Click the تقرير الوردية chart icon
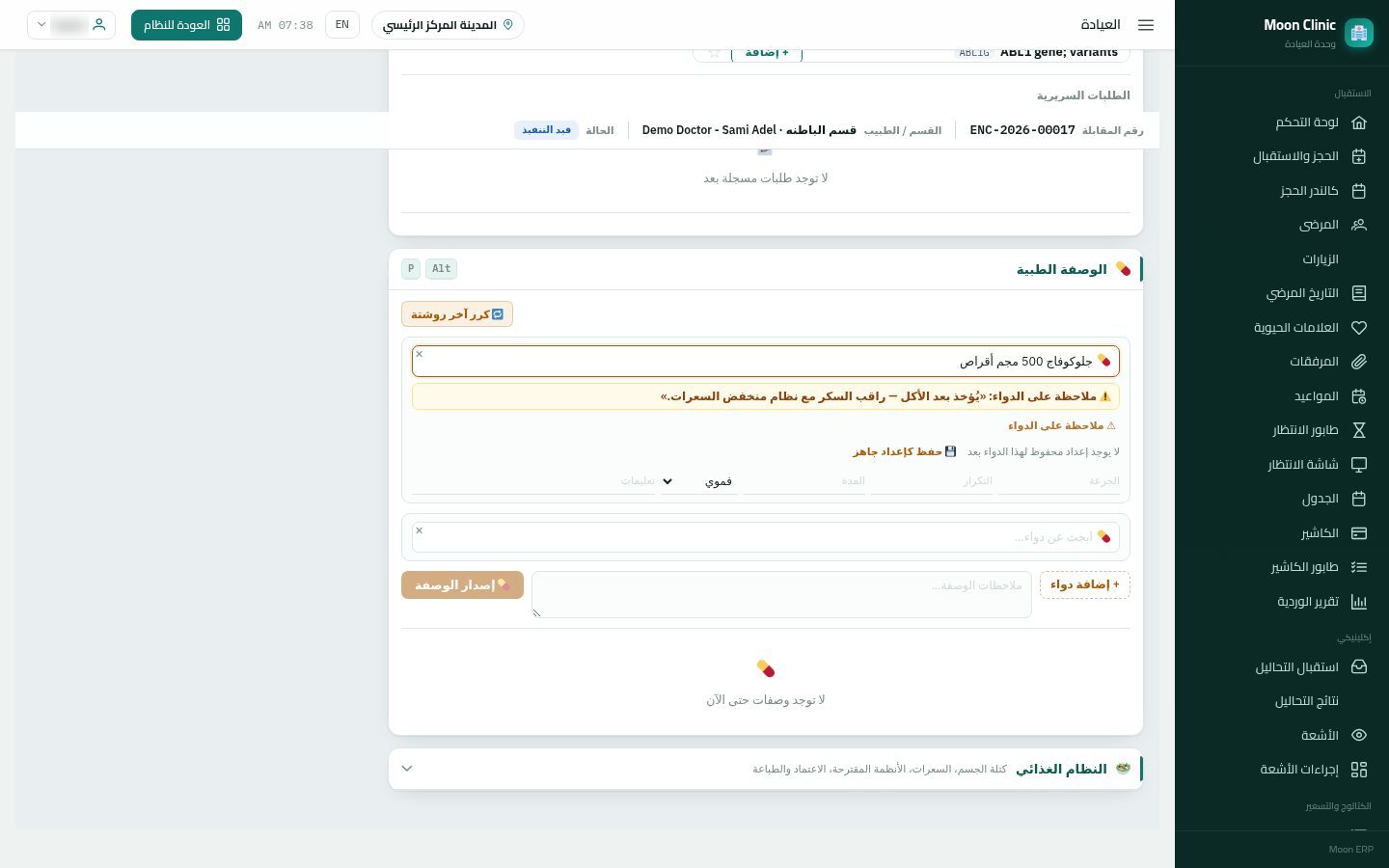 1359,602
